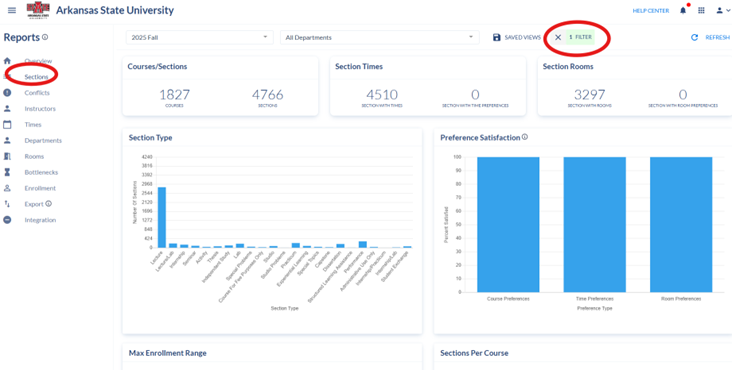Open the user account menu
The image size is (732, 370).
click(722, 10)
